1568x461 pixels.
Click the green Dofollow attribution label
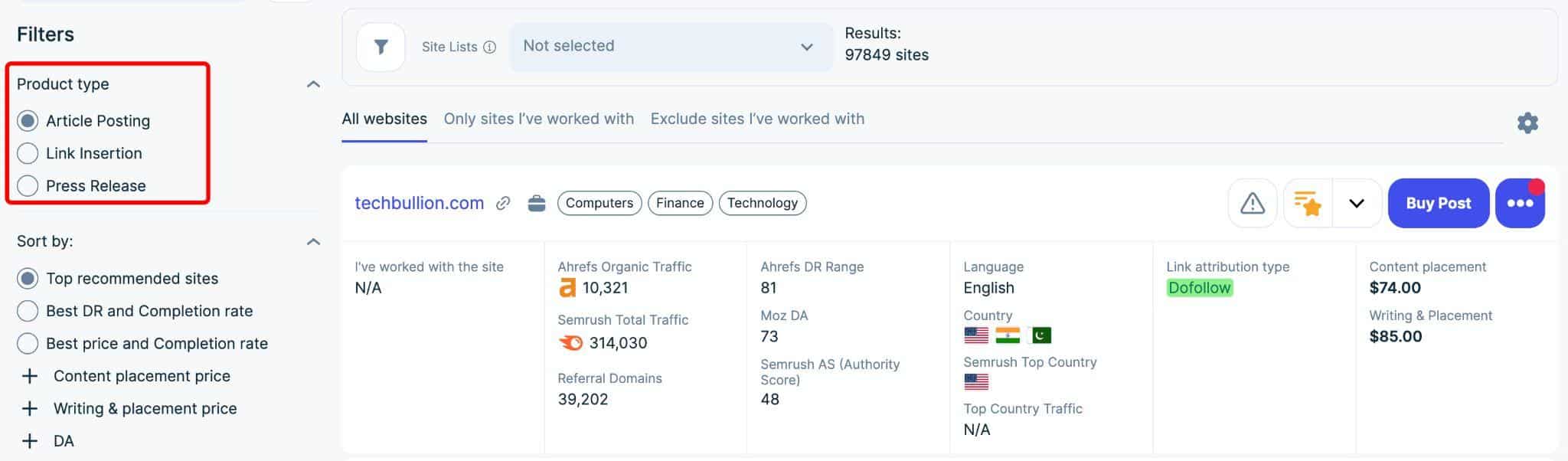point(1200,288)
